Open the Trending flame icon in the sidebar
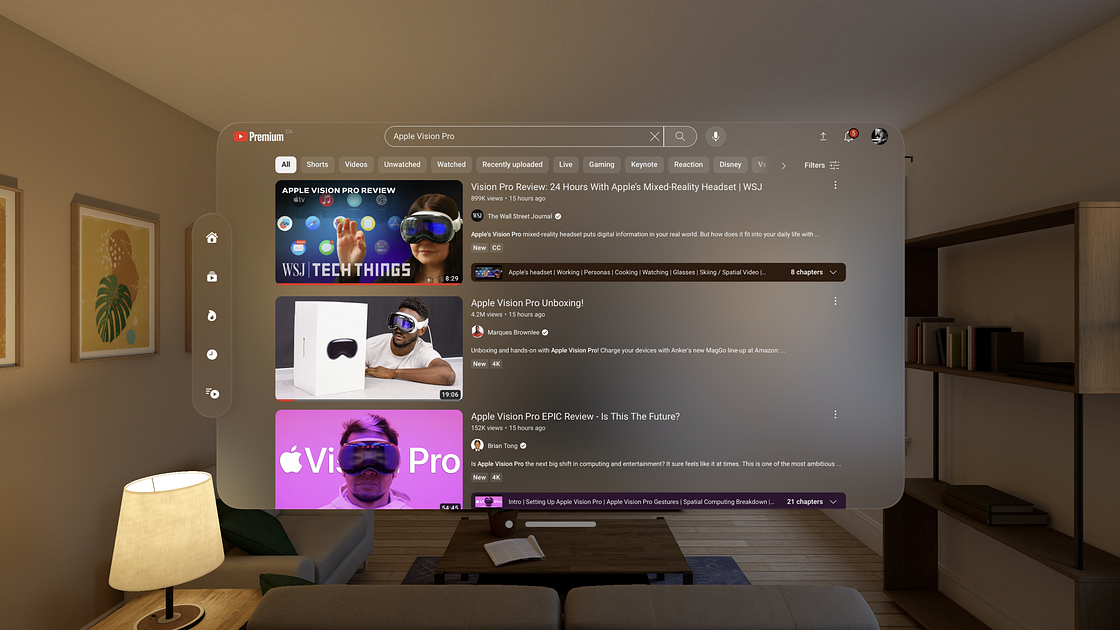 tap(212, 316)
